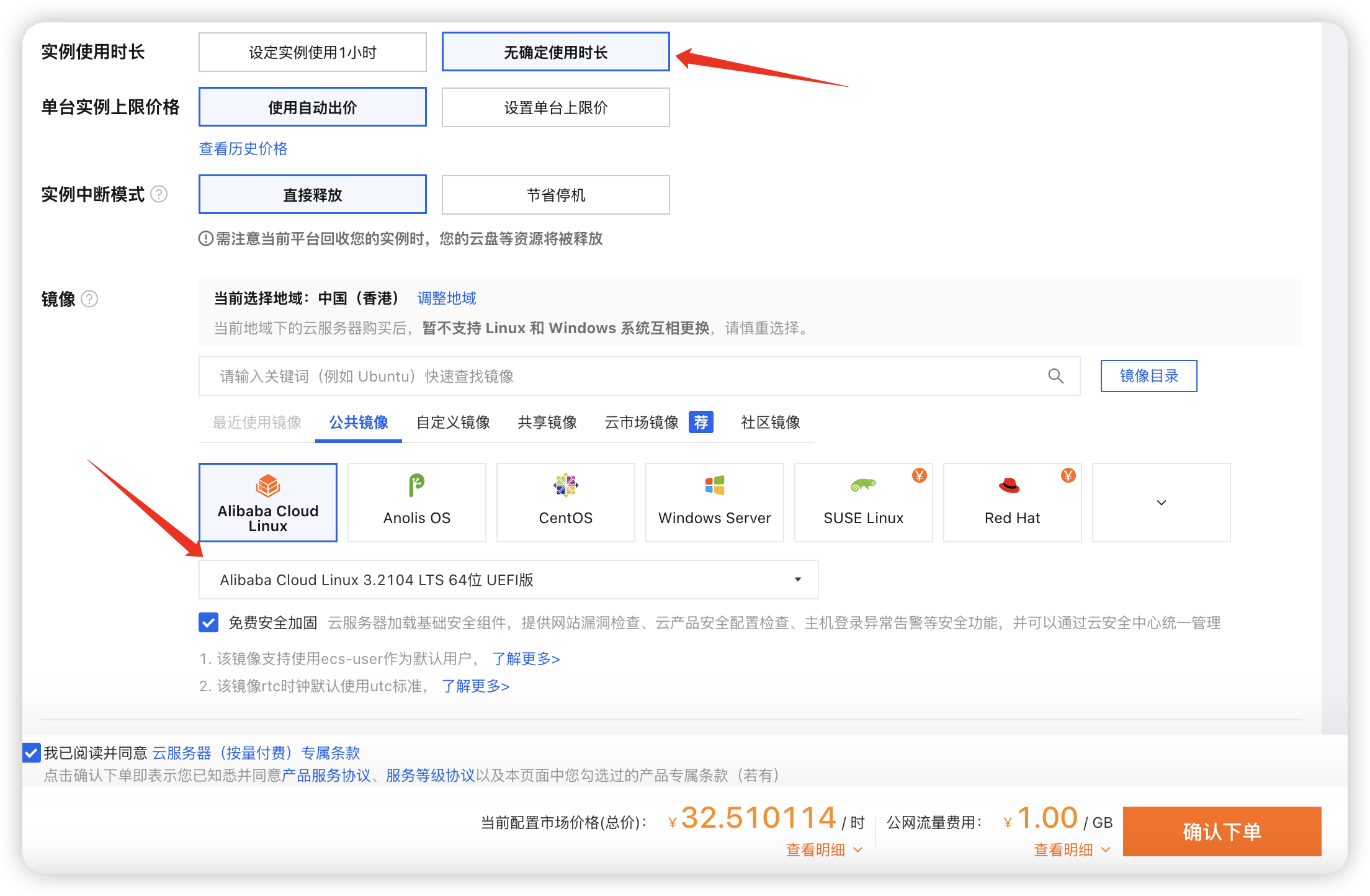The width and height of the screenshot is (1370, 896).
Task: Select 设定实例使用1小时 option
Action: (x=313, y=52)
